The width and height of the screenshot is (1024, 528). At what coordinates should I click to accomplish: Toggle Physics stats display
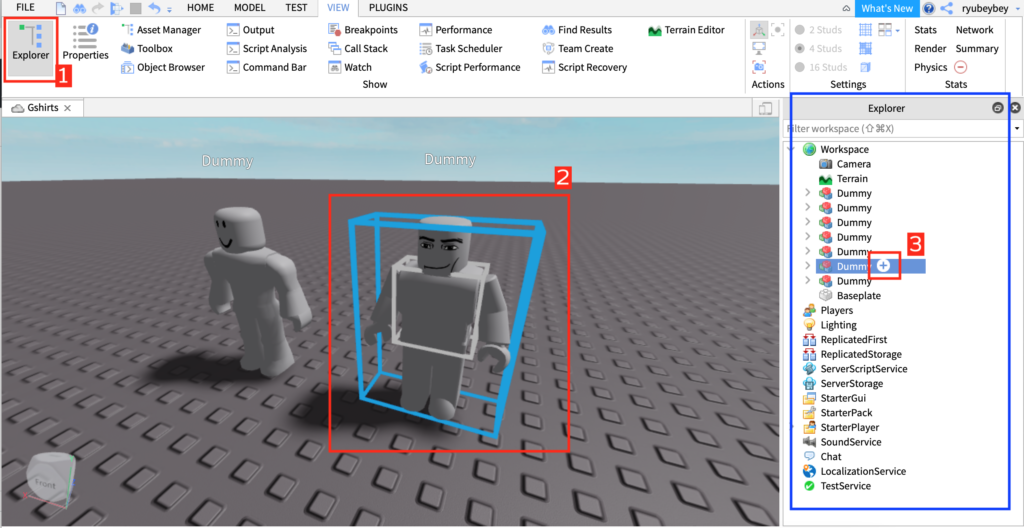coord(930,67)
